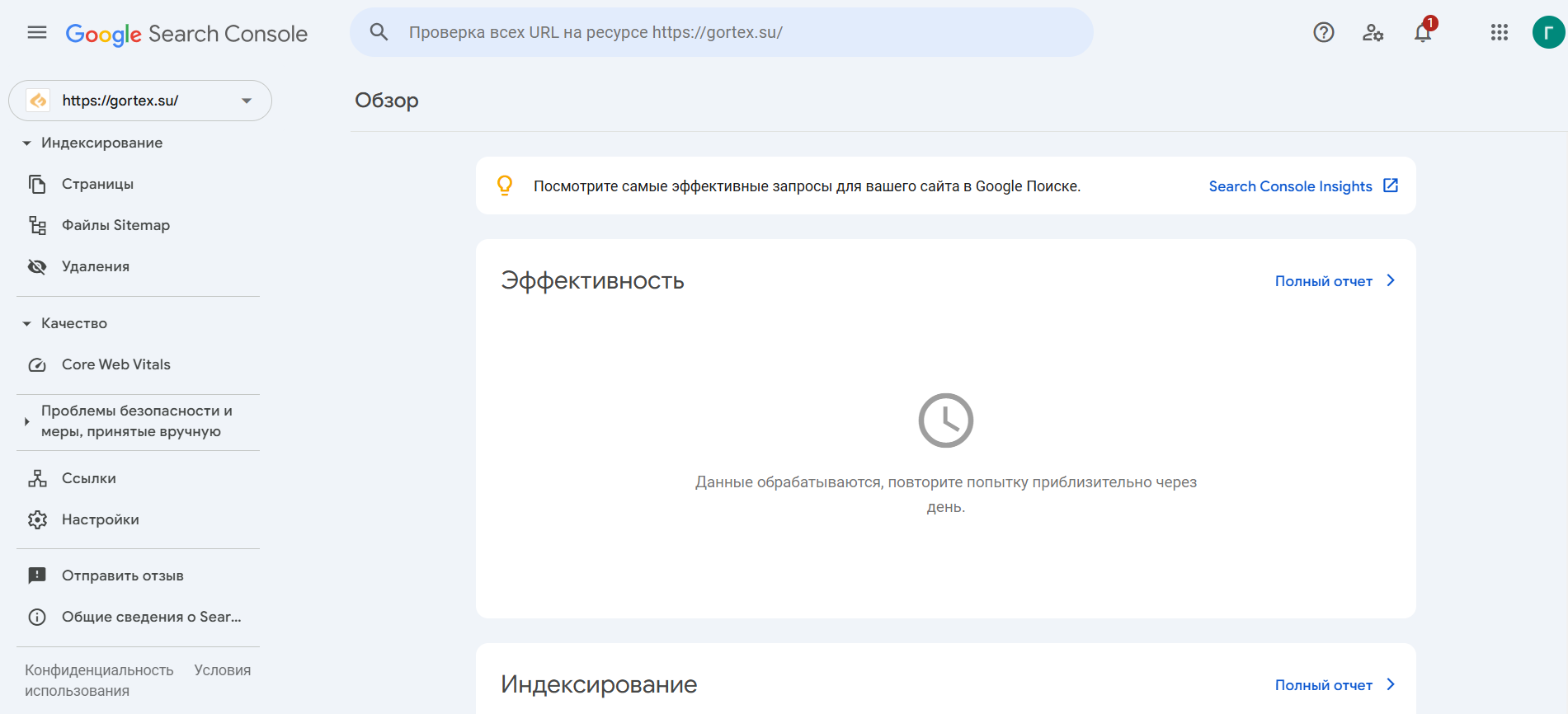Image resolution: width=1568 pixels, height=714 pixels.
Task: Click the Обзор page heading
Action: coord(387,101)
